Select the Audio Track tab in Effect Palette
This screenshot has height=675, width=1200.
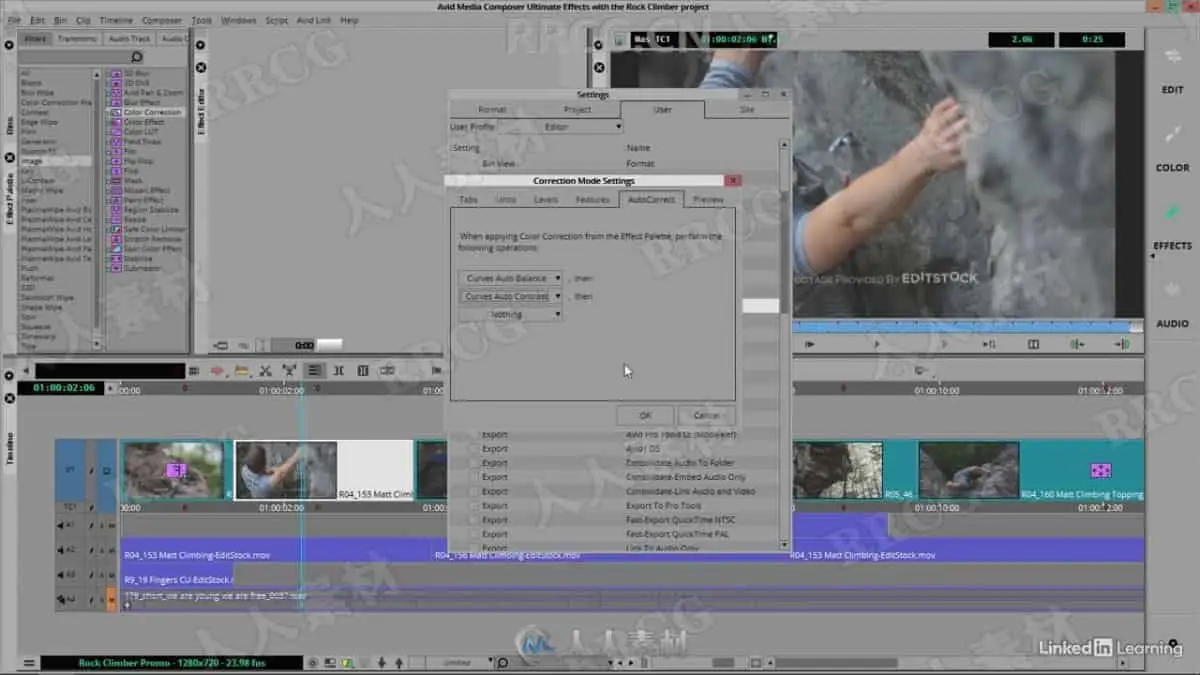click(129, 39)
